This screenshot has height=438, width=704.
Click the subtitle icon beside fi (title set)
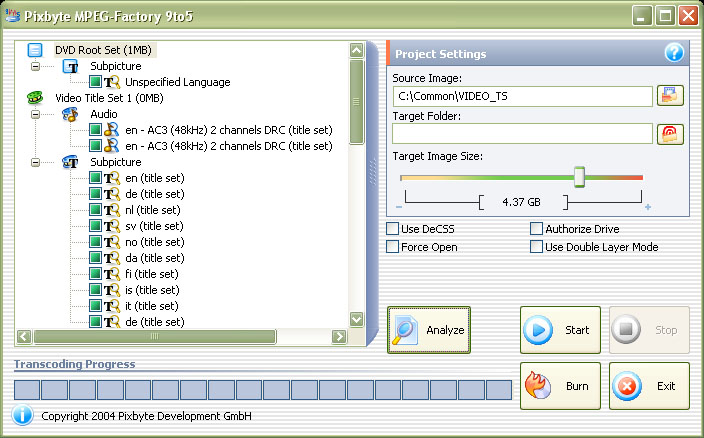[112, 274]
